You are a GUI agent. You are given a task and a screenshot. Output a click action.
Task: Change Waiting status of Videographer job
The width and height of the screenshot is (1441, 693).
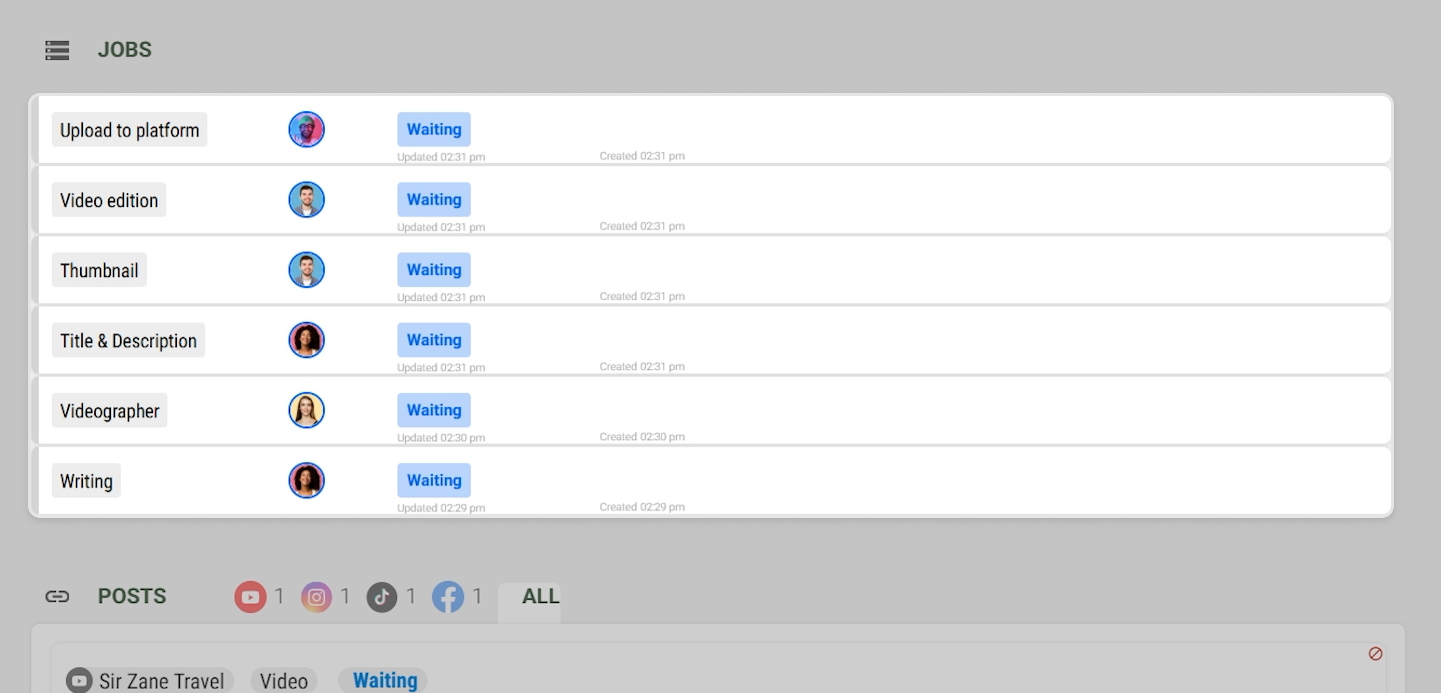pyautogui.click(x=434, y=410)
